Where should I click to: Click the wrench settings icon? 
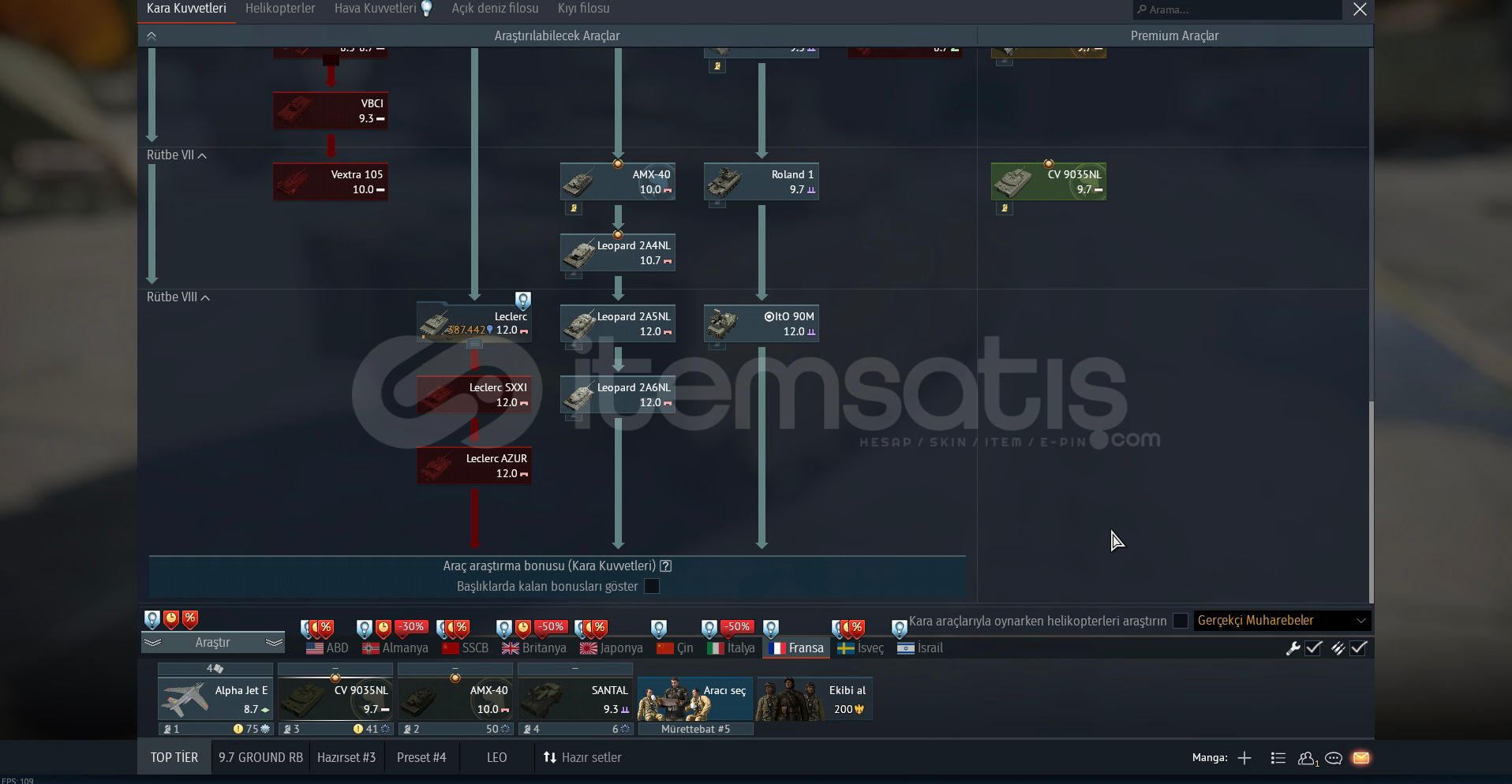[x=1293, y=648]
